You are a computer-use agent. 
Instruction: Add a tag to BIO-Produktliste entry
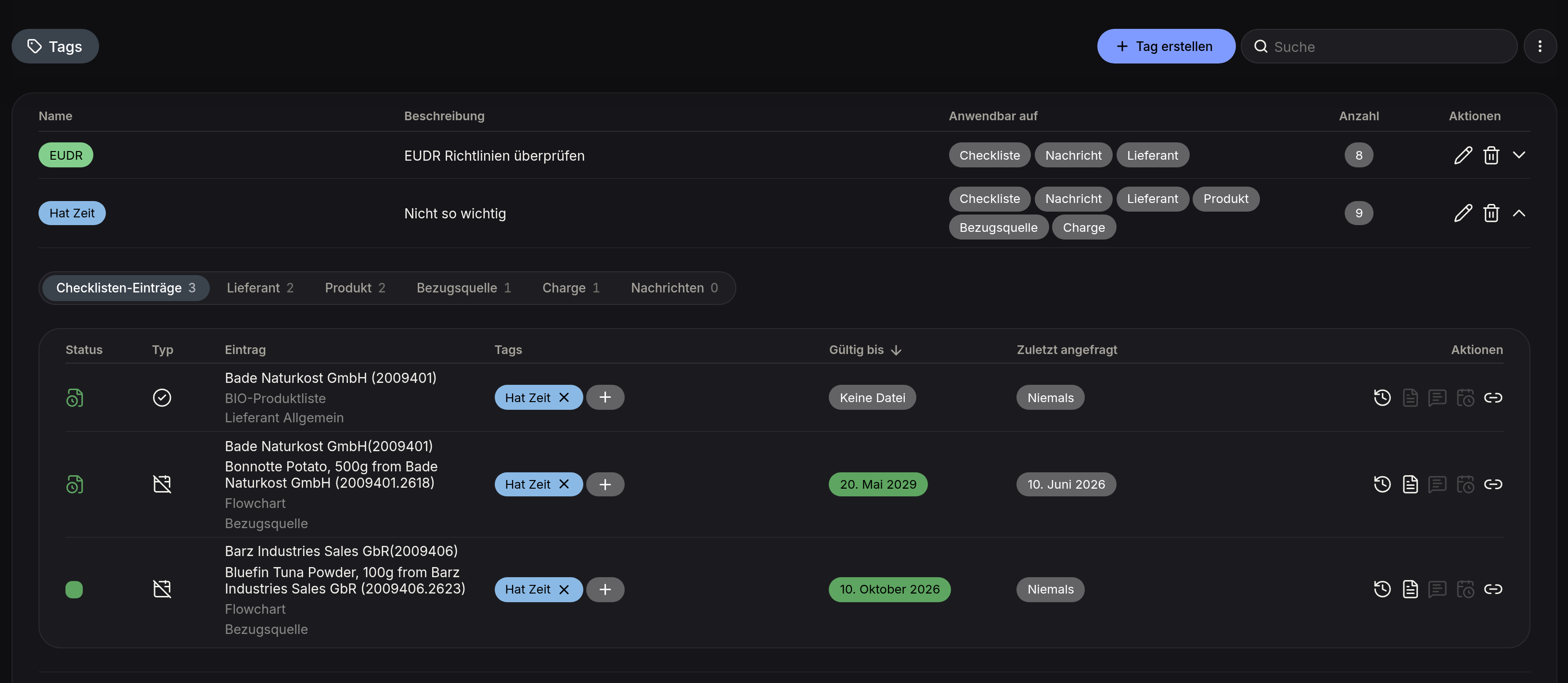tap(605, 398)
